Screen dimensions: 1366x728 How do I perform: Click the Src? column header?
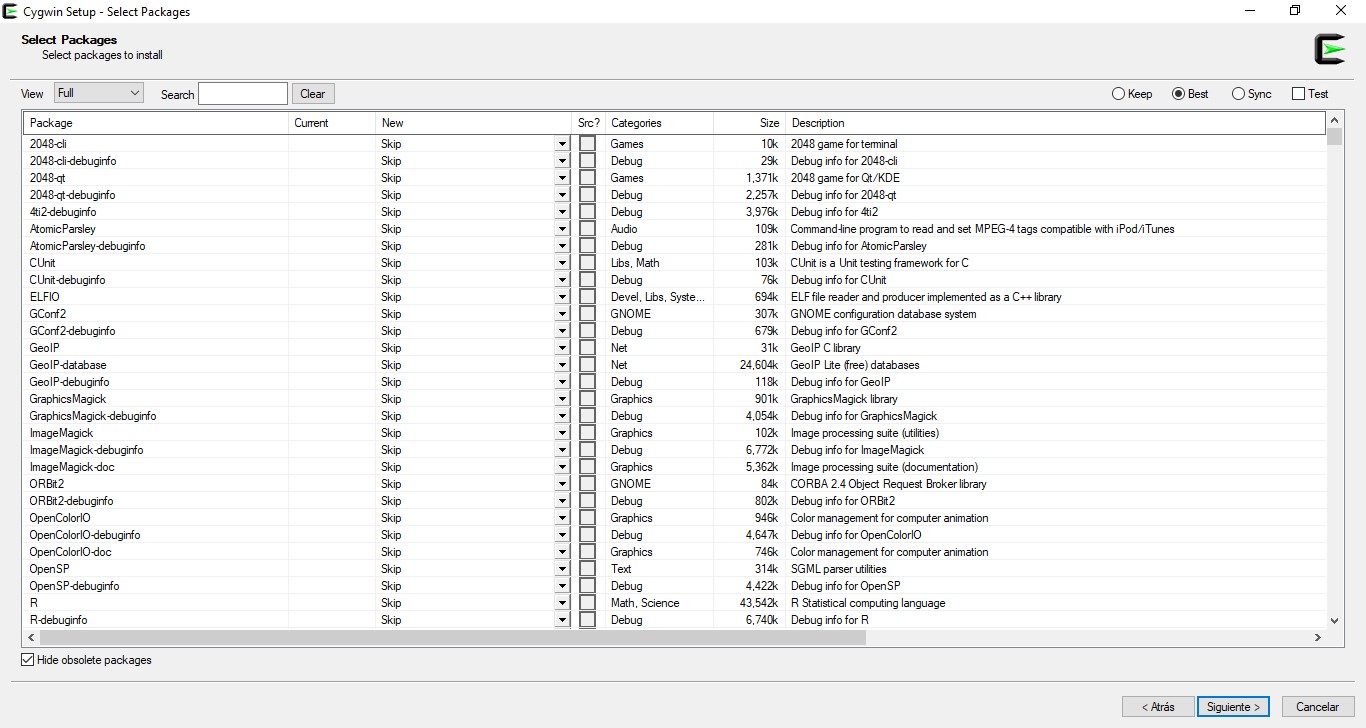(588, 123)
